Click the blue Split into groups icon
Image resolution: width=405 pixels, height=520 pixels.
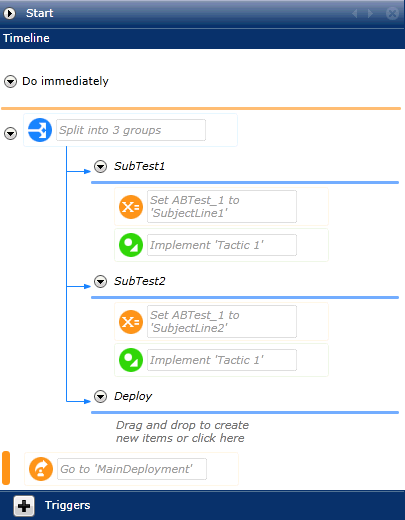pyautogui.click(x=40, y=130)
